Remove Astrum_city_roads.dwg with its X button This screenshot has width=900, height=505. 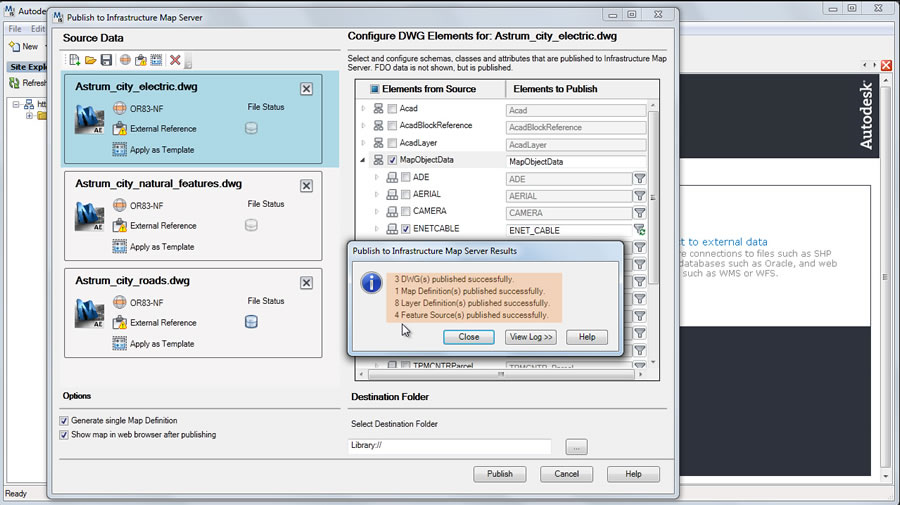(x=307, y=283)
